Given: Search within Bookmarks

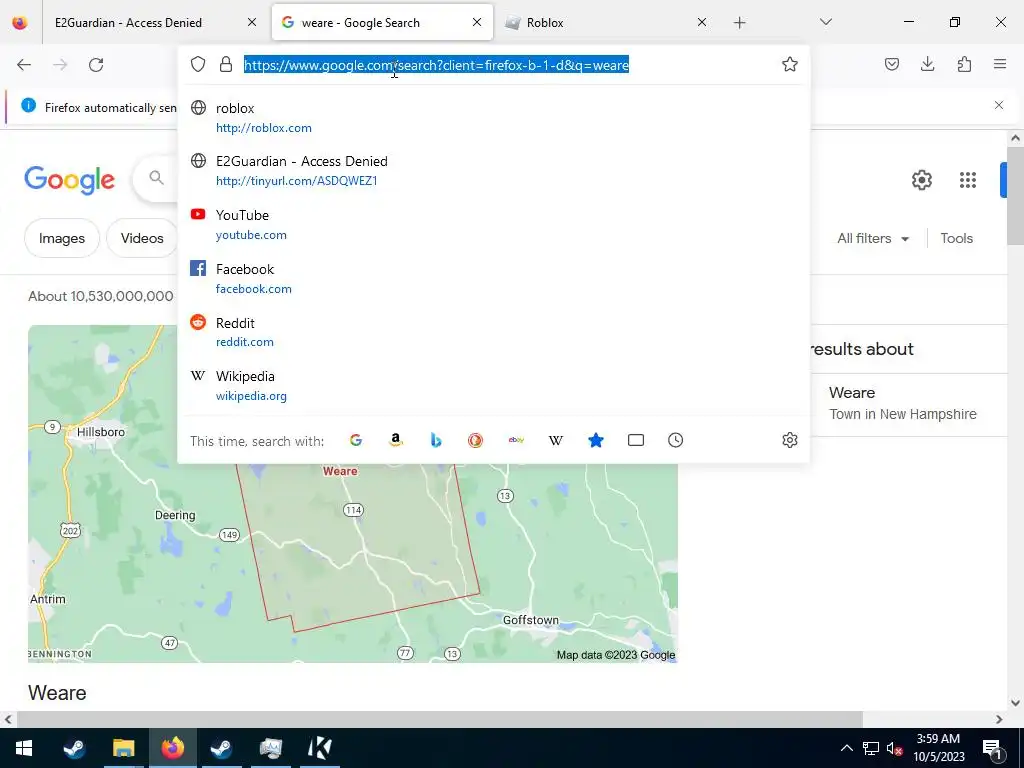Looking at the screenshot, I should click(596, 440).
